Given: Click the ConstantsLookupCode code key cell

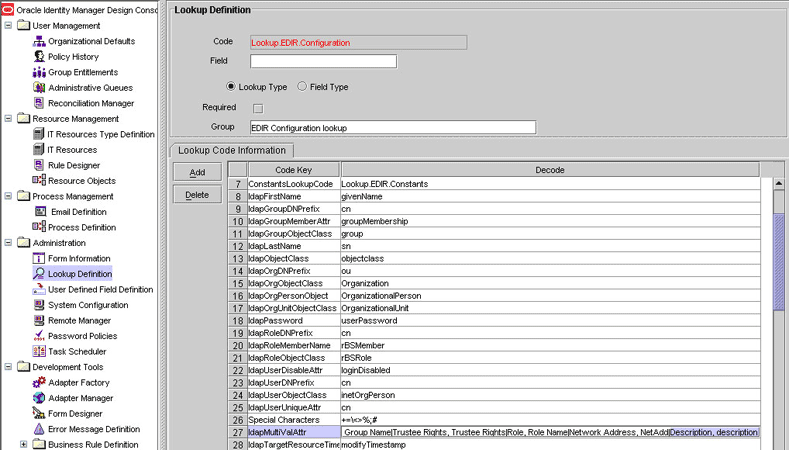Looking at the screenshot, I should pos(294,184).
